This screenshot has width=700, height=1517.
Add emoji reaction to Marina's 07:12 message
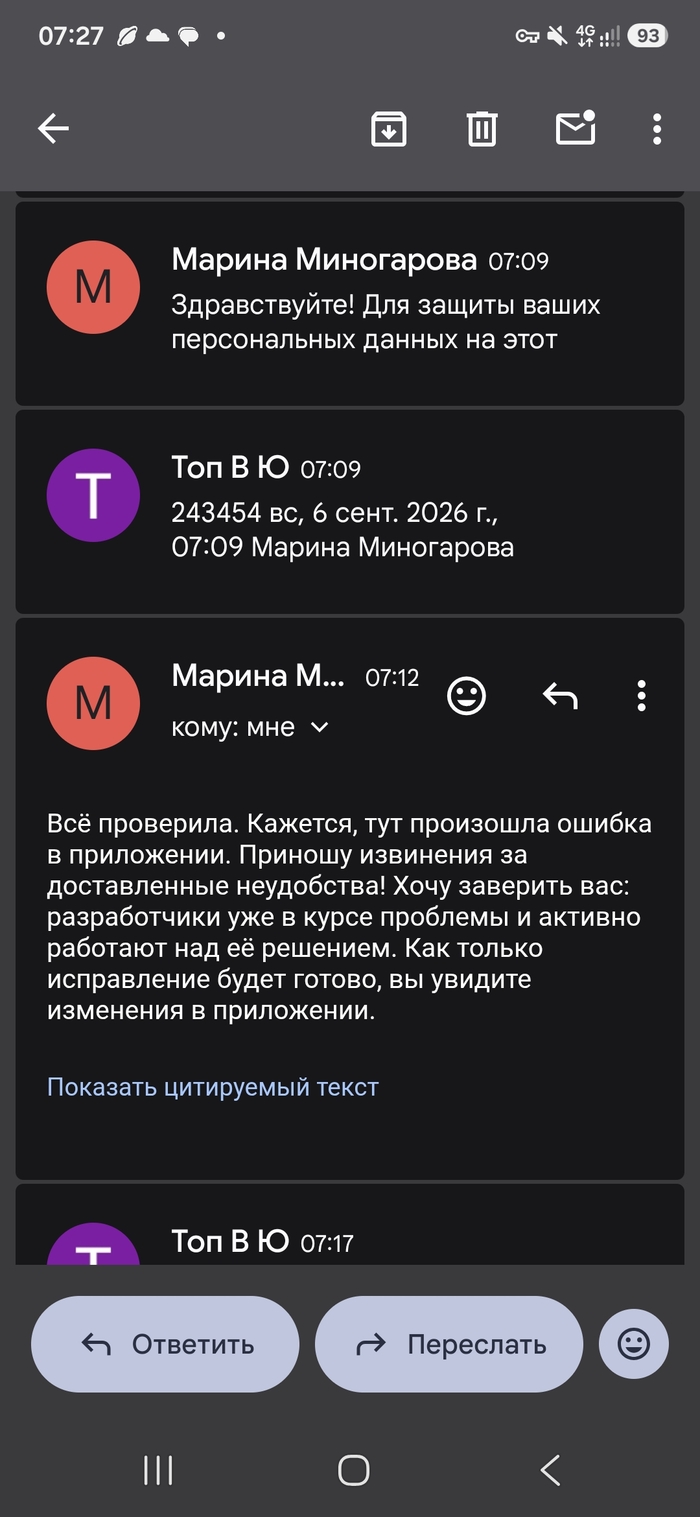[x=466, y=695]
